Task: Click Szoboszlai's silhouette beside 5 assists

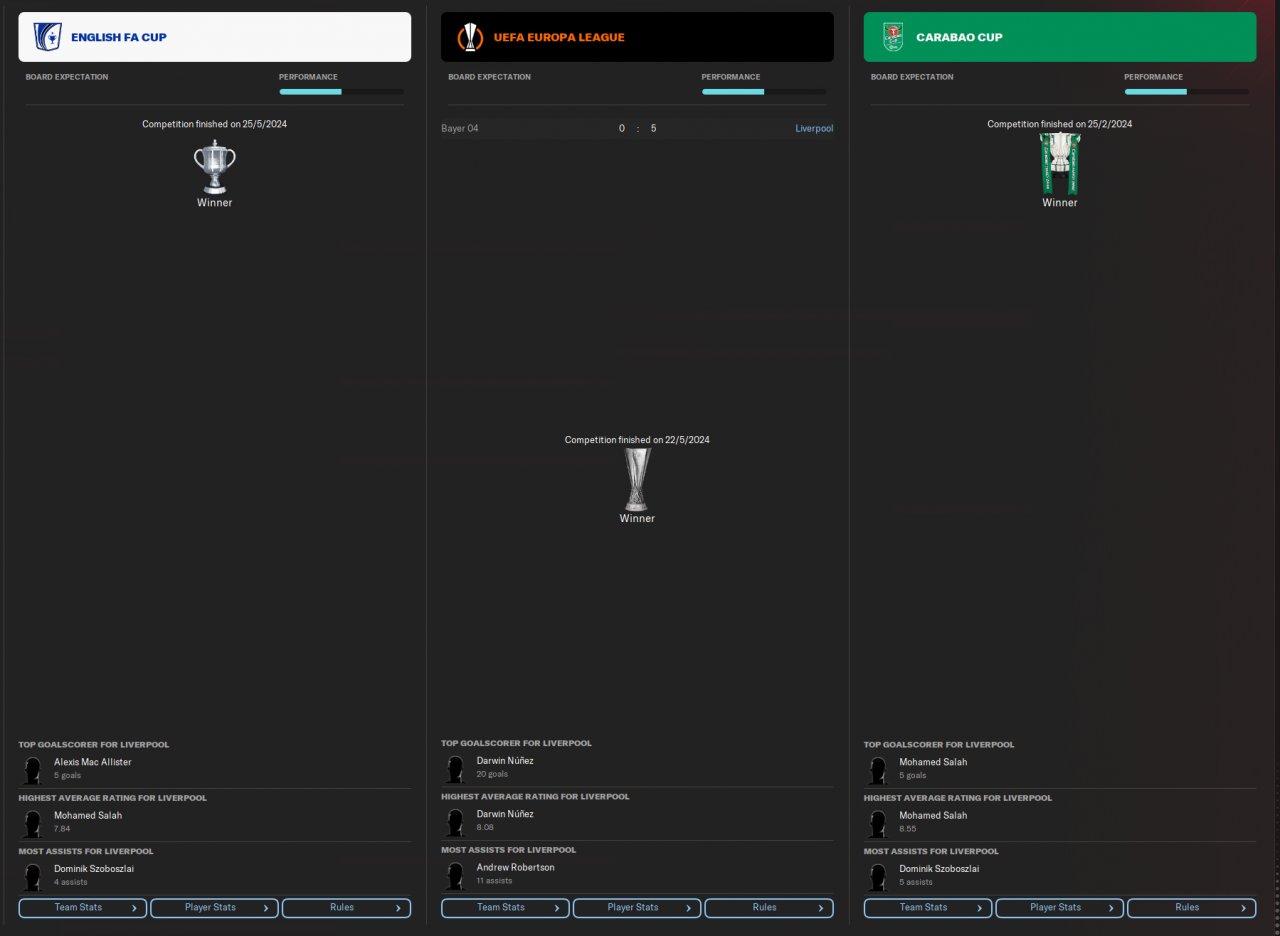Action: [877, 876]
